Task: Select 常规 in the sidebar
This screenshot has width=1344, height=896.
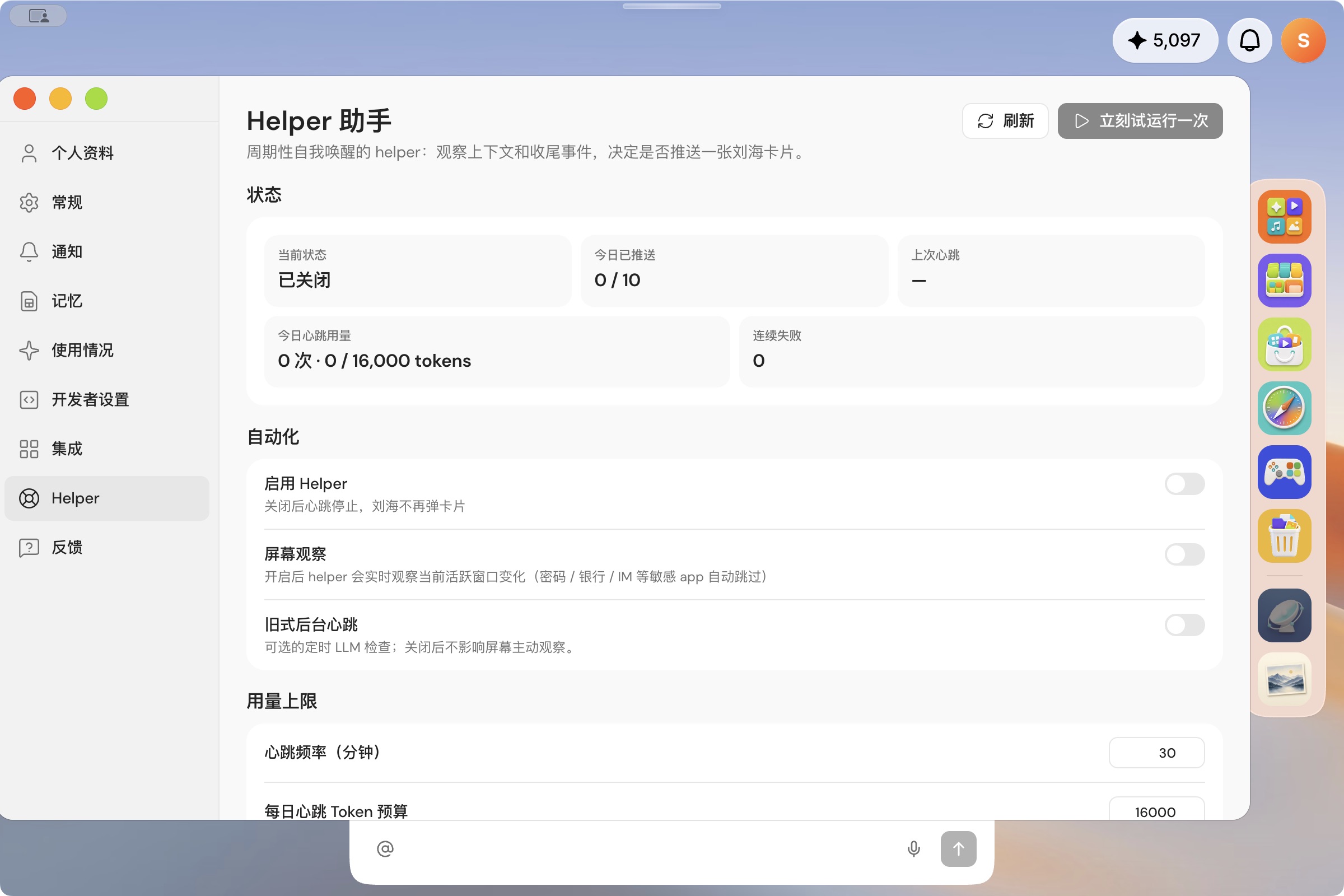Action: [107, 202]
